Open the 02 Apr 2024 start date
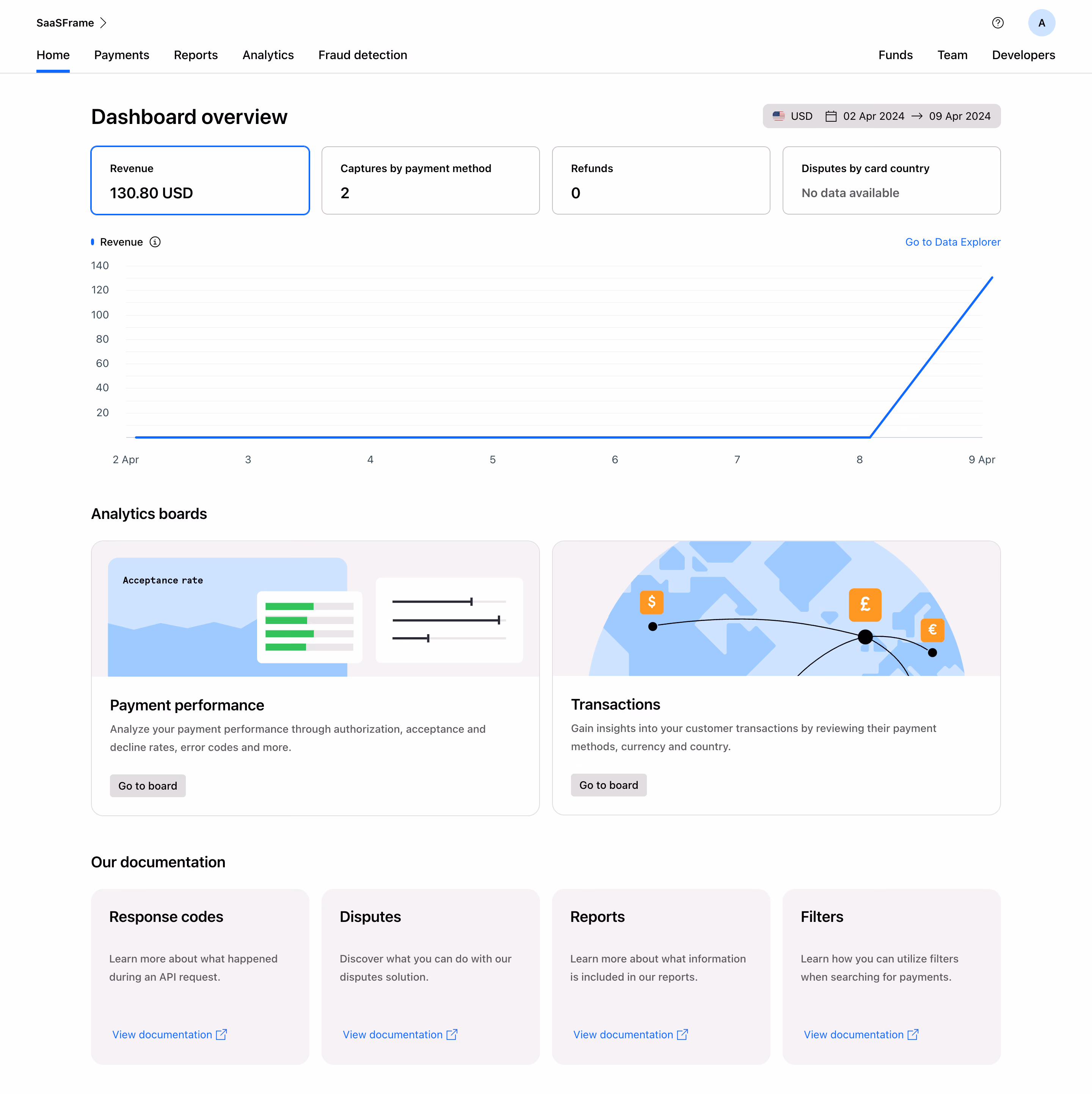 coord(873,116)
